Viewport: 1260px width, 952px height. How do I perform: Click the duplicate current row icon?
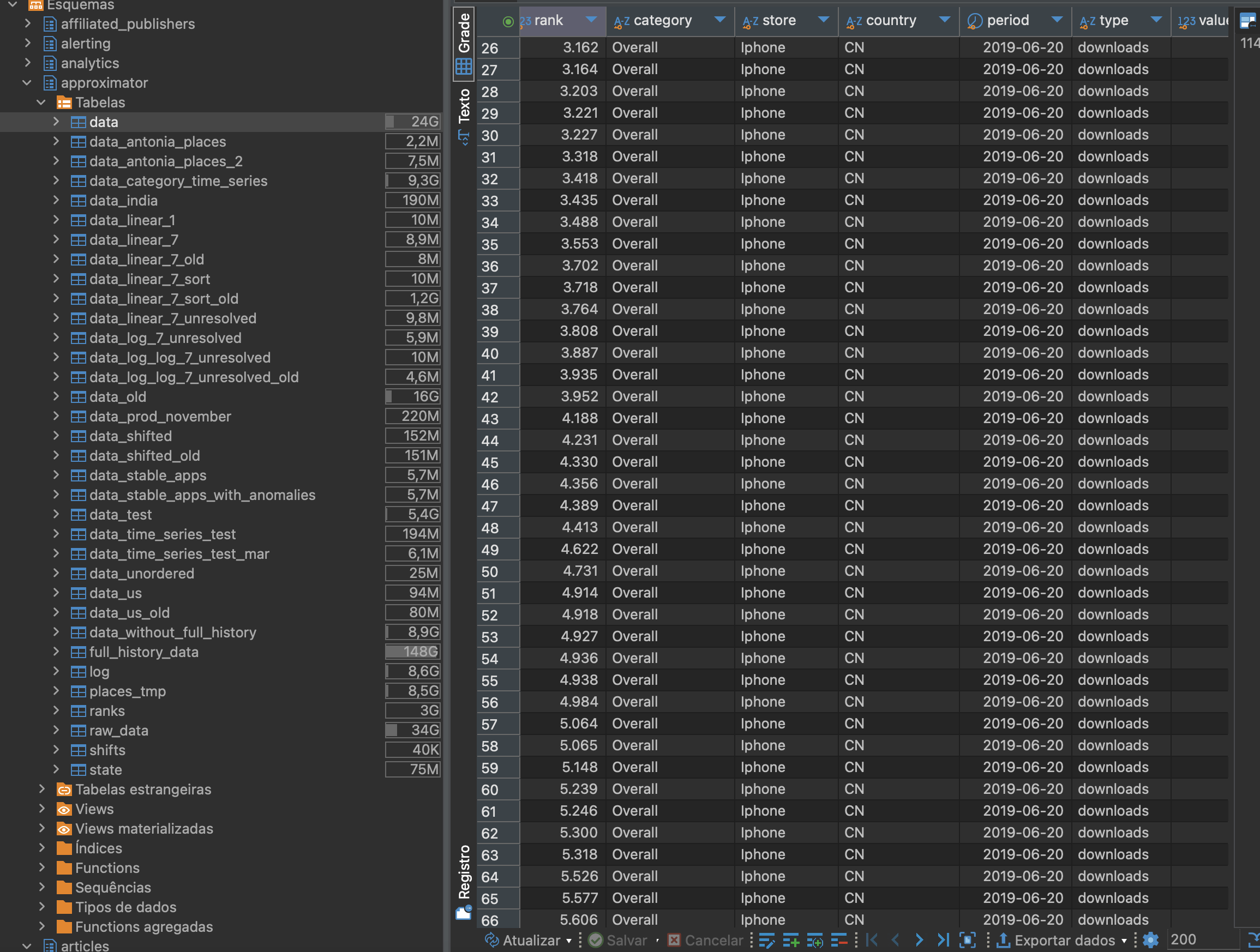(814, 940)
